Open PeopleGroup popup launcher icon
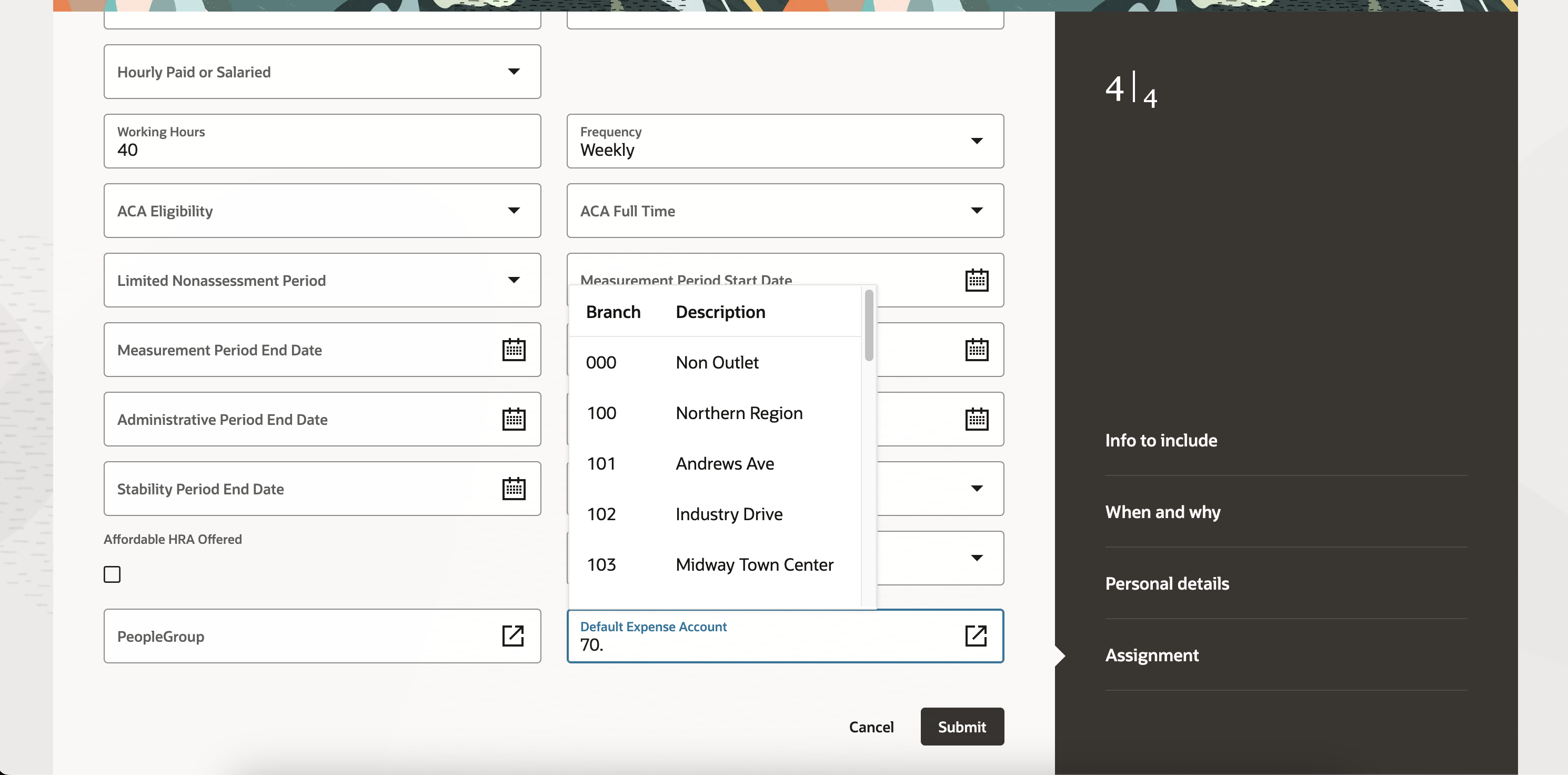1568x775 pixels. click(x=512, y=635)
